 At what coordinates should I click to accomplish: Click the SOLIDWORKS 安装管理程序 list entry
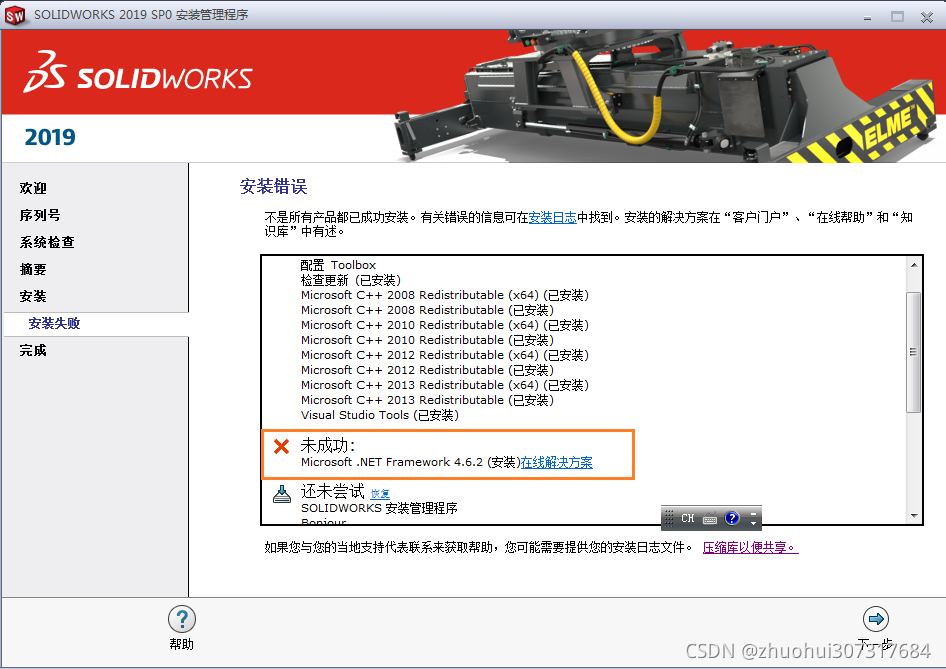tap(379, 508)
